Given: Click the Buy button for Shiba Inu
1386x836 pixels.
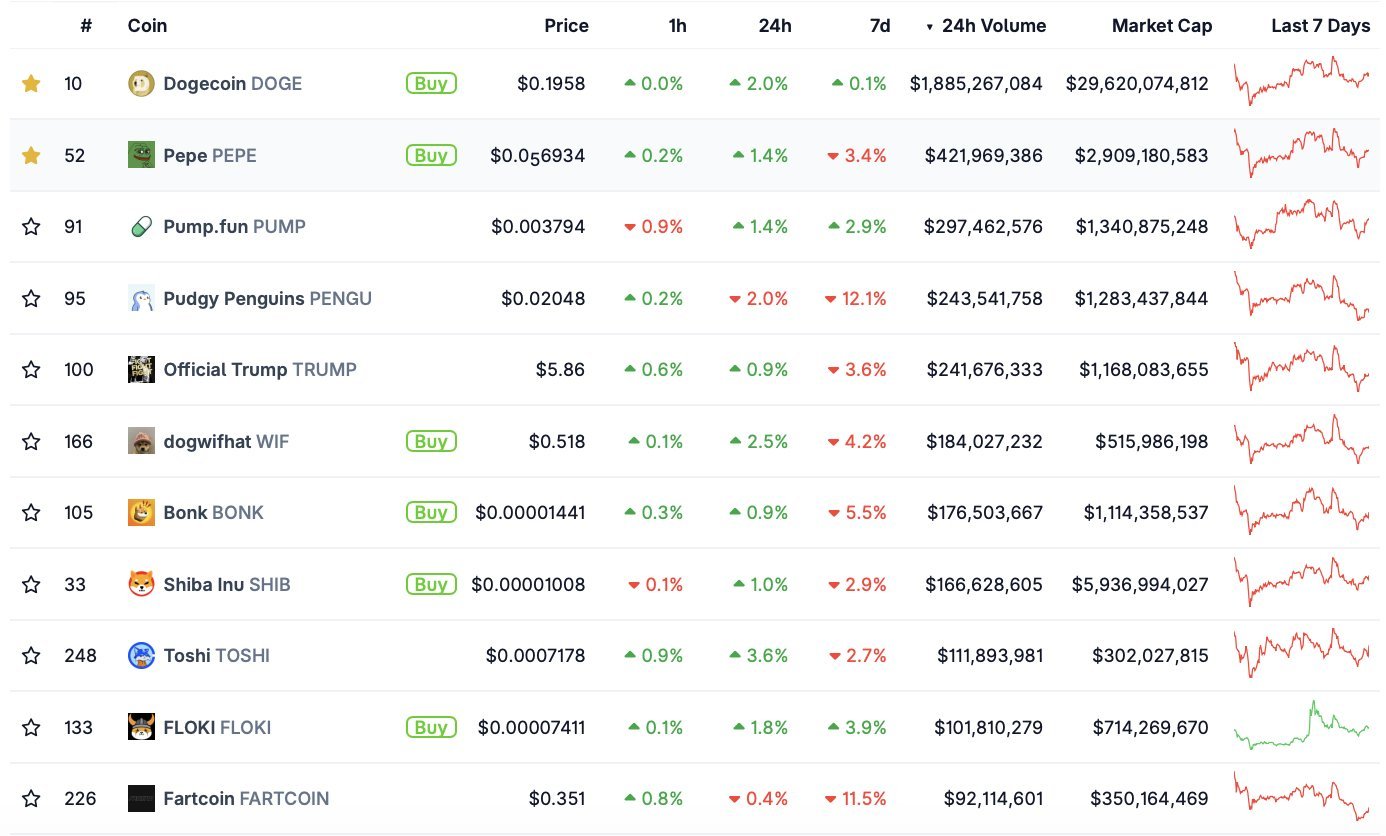Looking at the screenshot, I should 430,583.
